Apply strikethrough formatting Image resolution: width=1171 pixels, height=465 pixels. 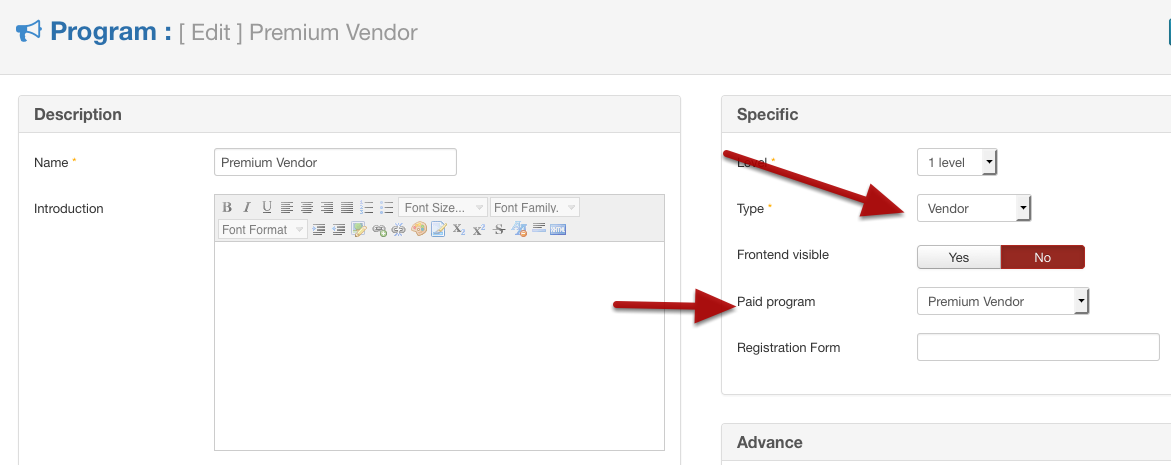click(500, 230)
